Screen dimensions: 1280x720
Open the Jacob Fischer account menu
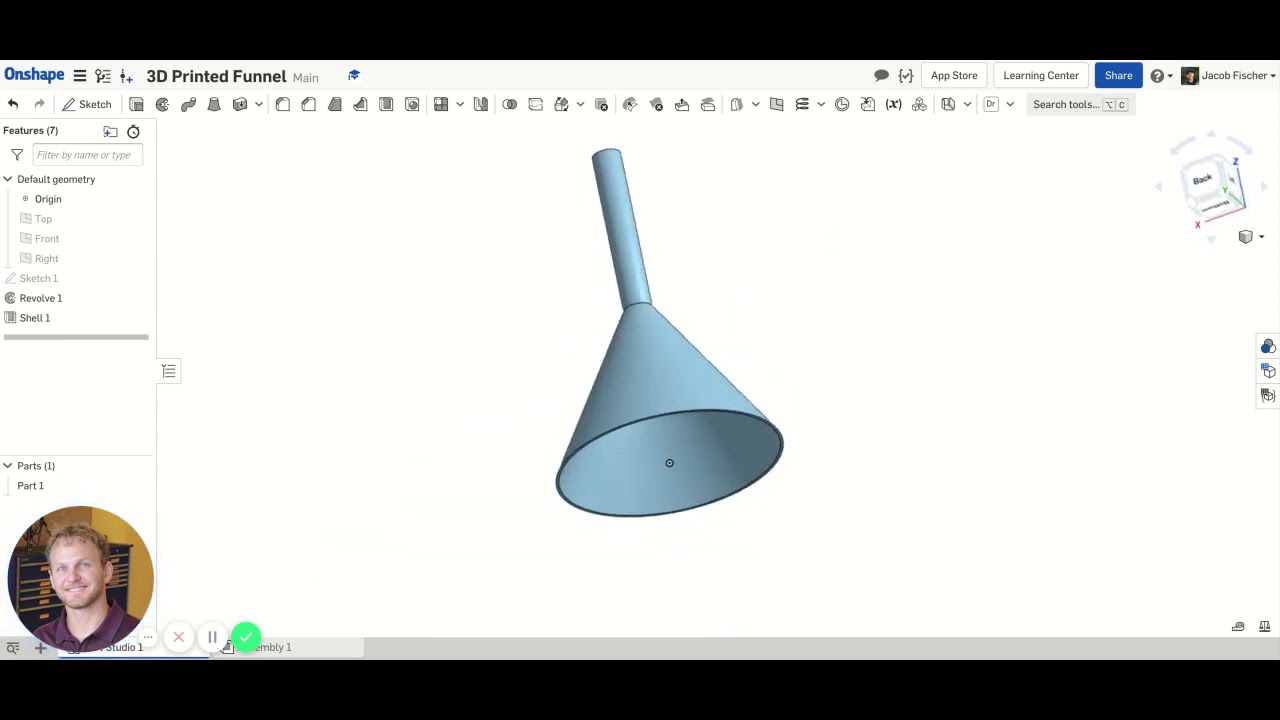(x=1229, y=76)
